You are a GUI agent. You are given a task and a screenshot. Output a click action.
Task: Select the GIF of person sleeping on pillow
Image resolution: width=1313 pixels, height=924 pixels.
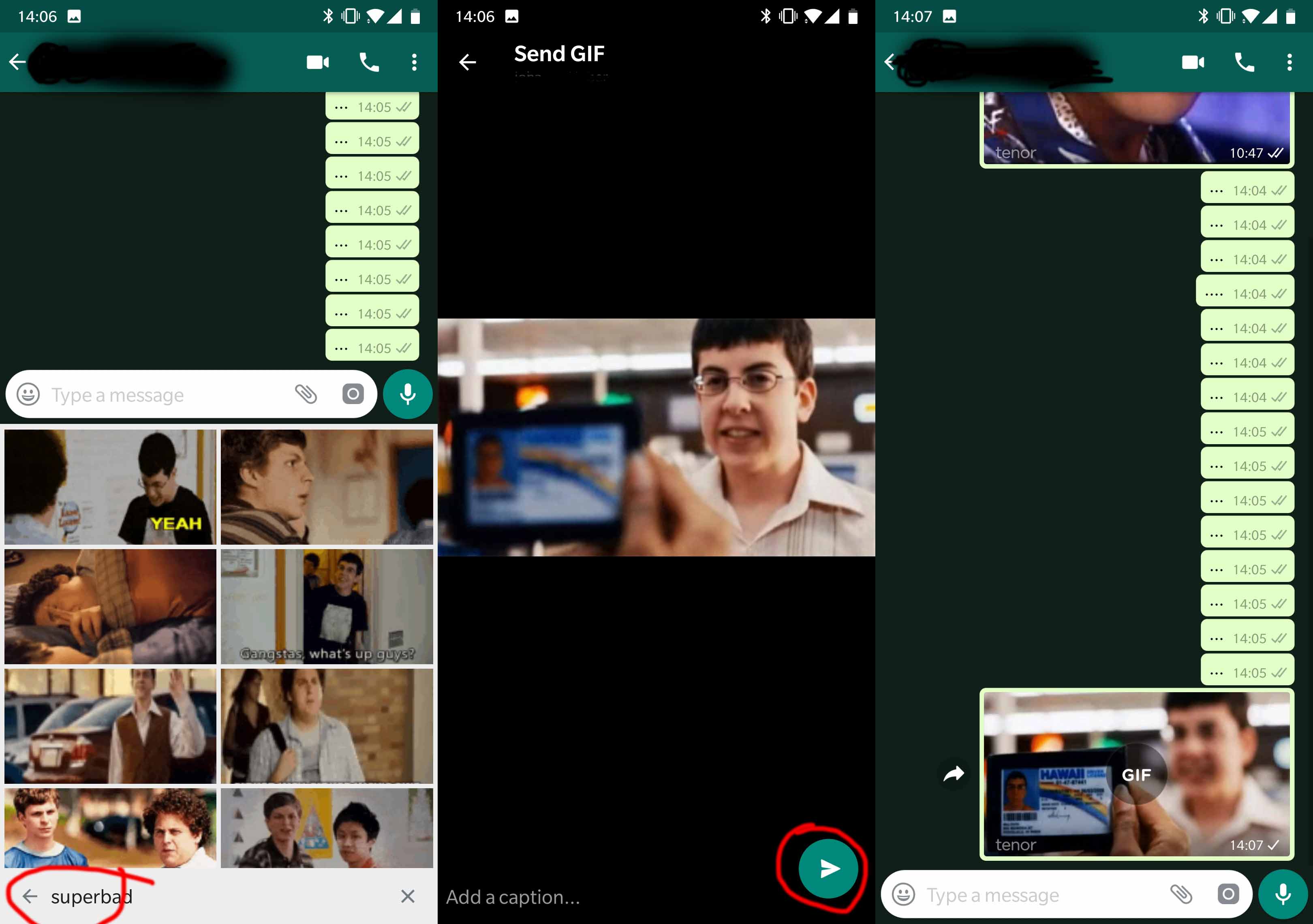tap(110, 607)
